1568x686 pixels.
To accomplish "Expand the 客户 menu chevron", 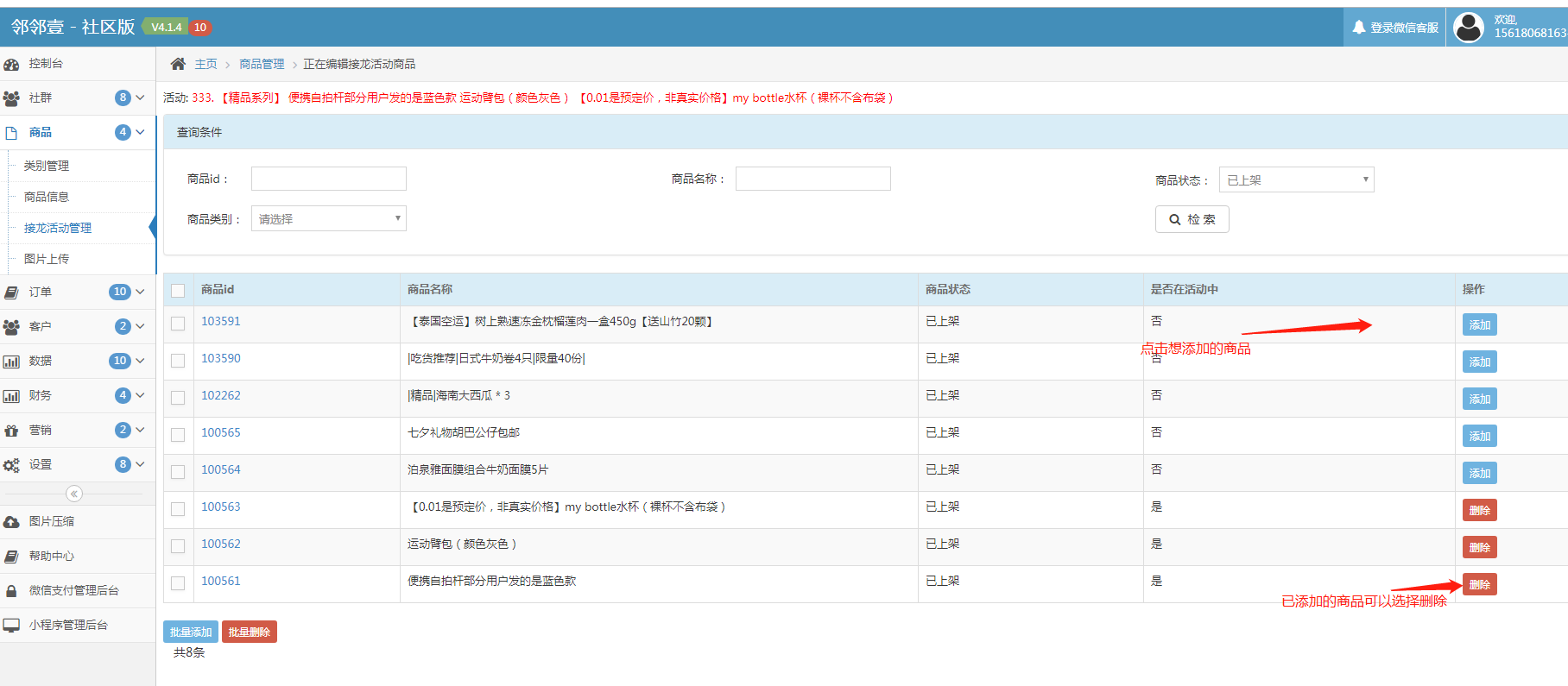I will (140, 326).
